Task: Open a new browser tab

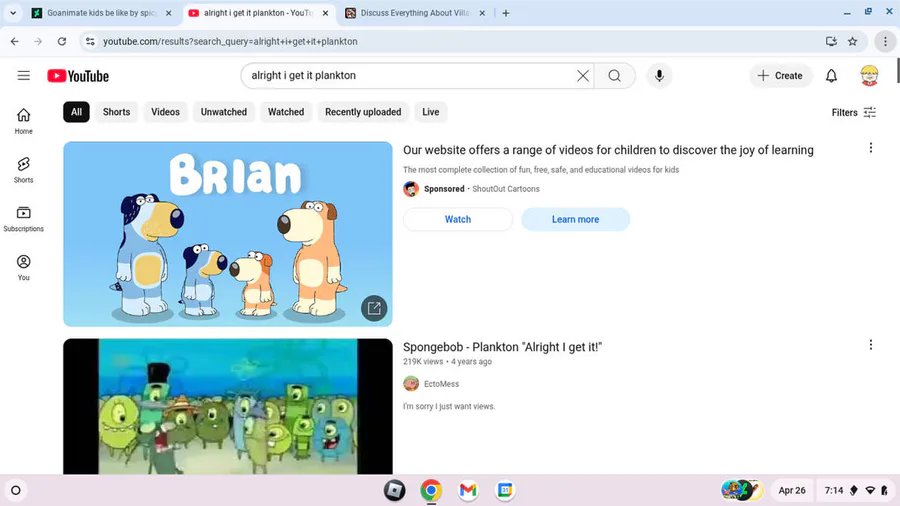Action: click(x=506, y=13)
